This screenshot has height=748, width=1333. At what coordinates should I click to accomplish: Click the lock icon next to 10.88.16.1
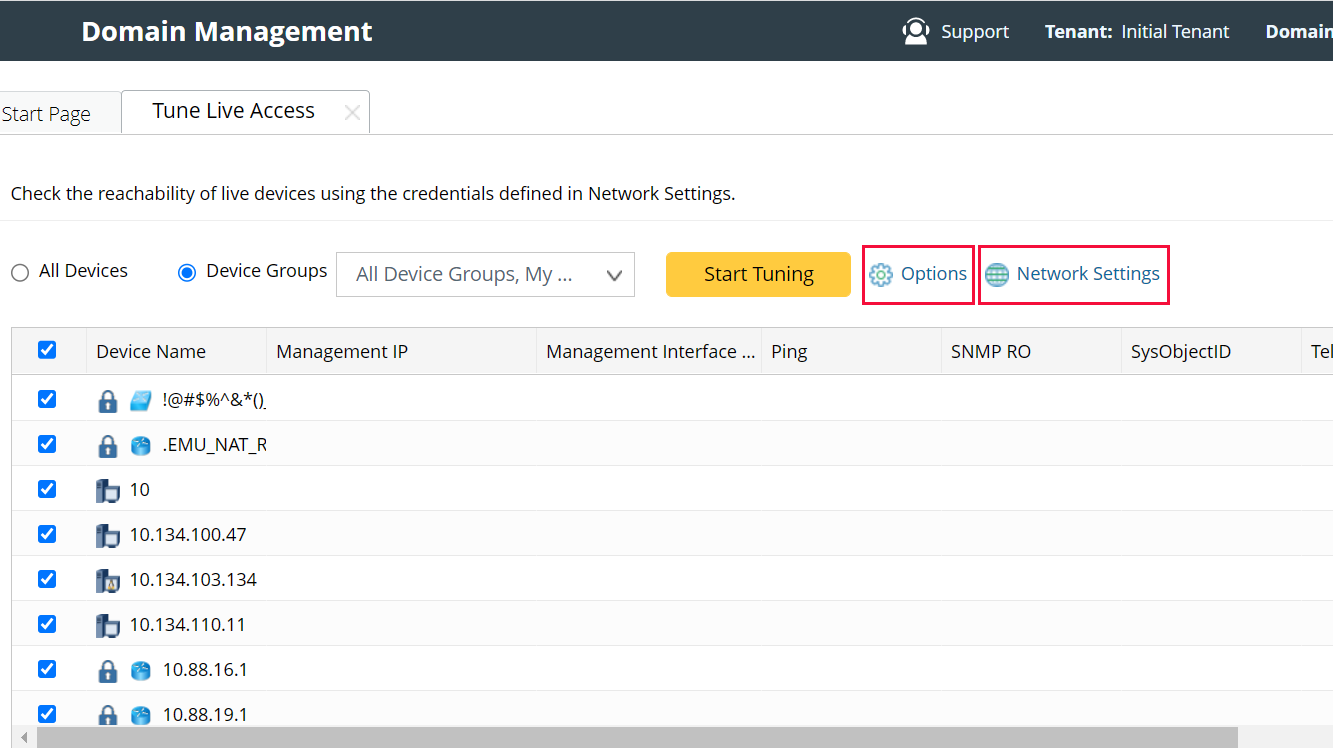tap(107, 669)
